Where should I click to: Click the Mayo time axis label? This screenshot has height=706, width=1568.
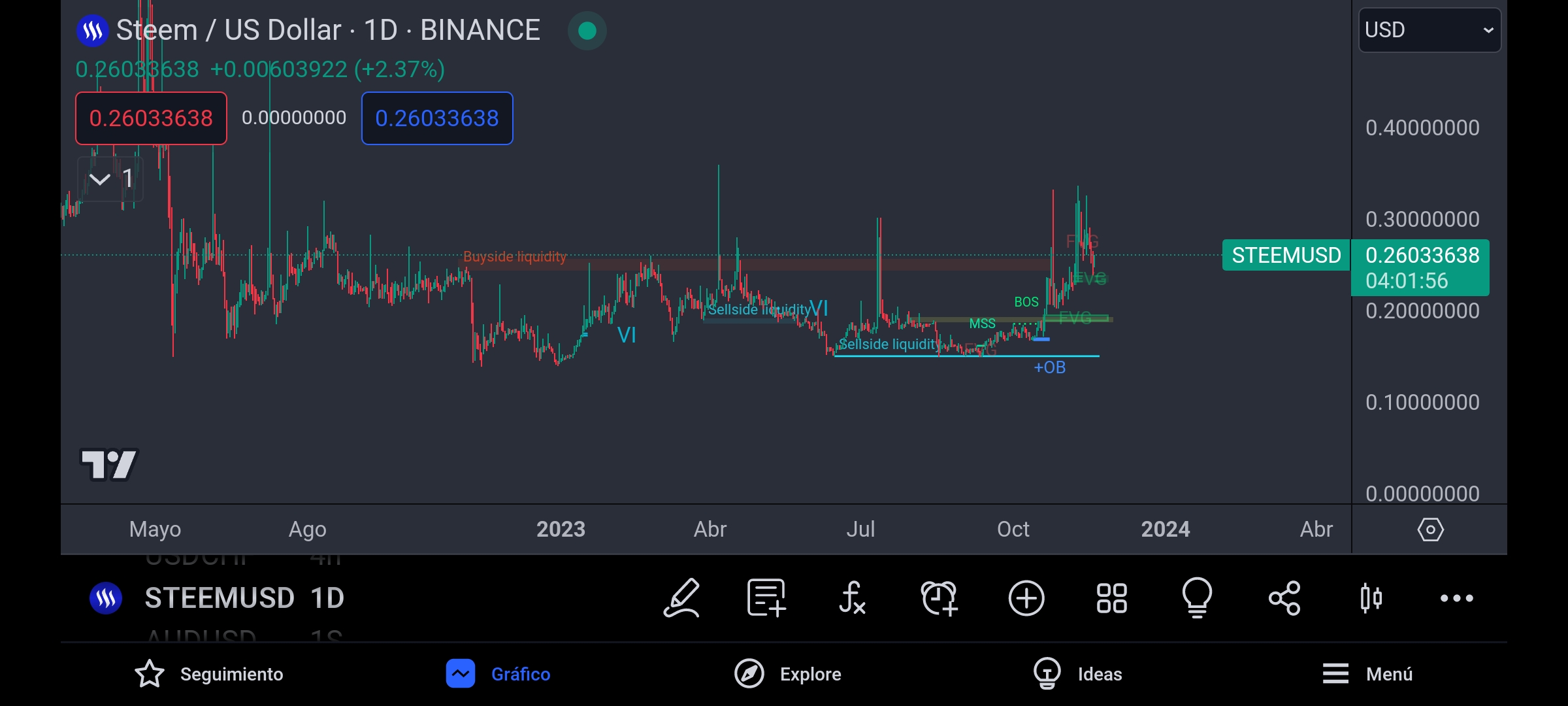155,529
